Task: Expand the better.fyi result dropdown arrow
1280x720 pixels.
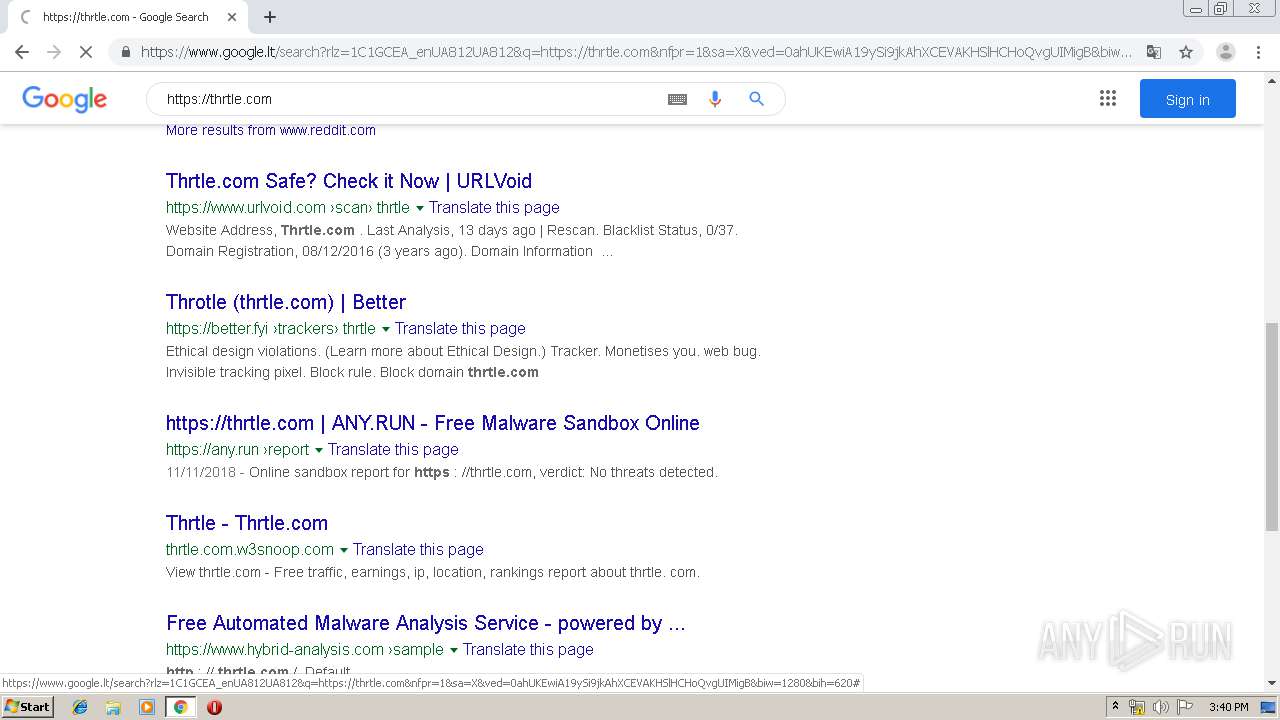Action: (x=385, y=329)
